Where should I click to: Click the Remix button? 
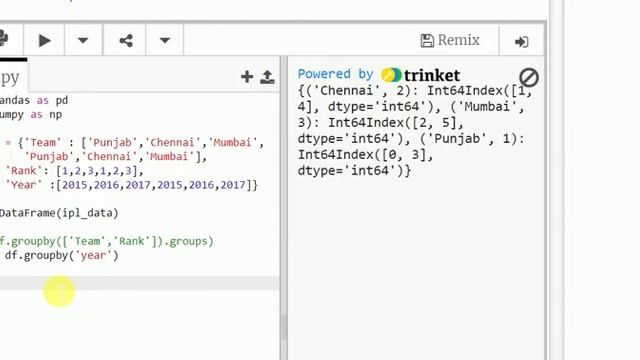point(450,40)
